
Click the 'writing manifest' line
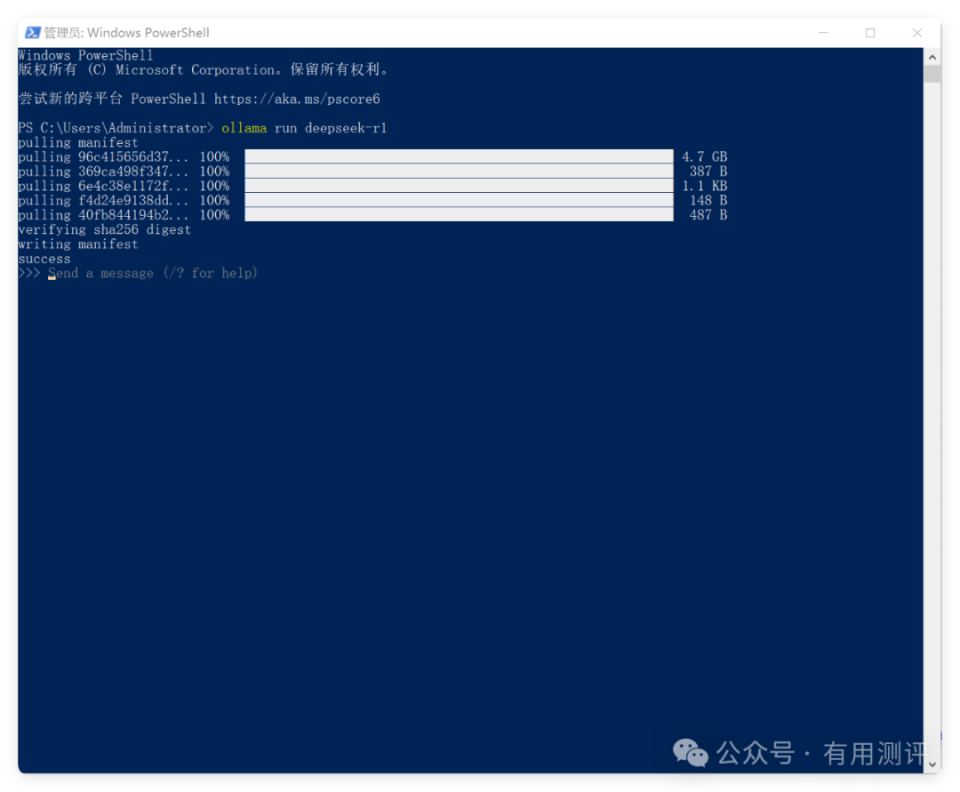pos(78,244)
